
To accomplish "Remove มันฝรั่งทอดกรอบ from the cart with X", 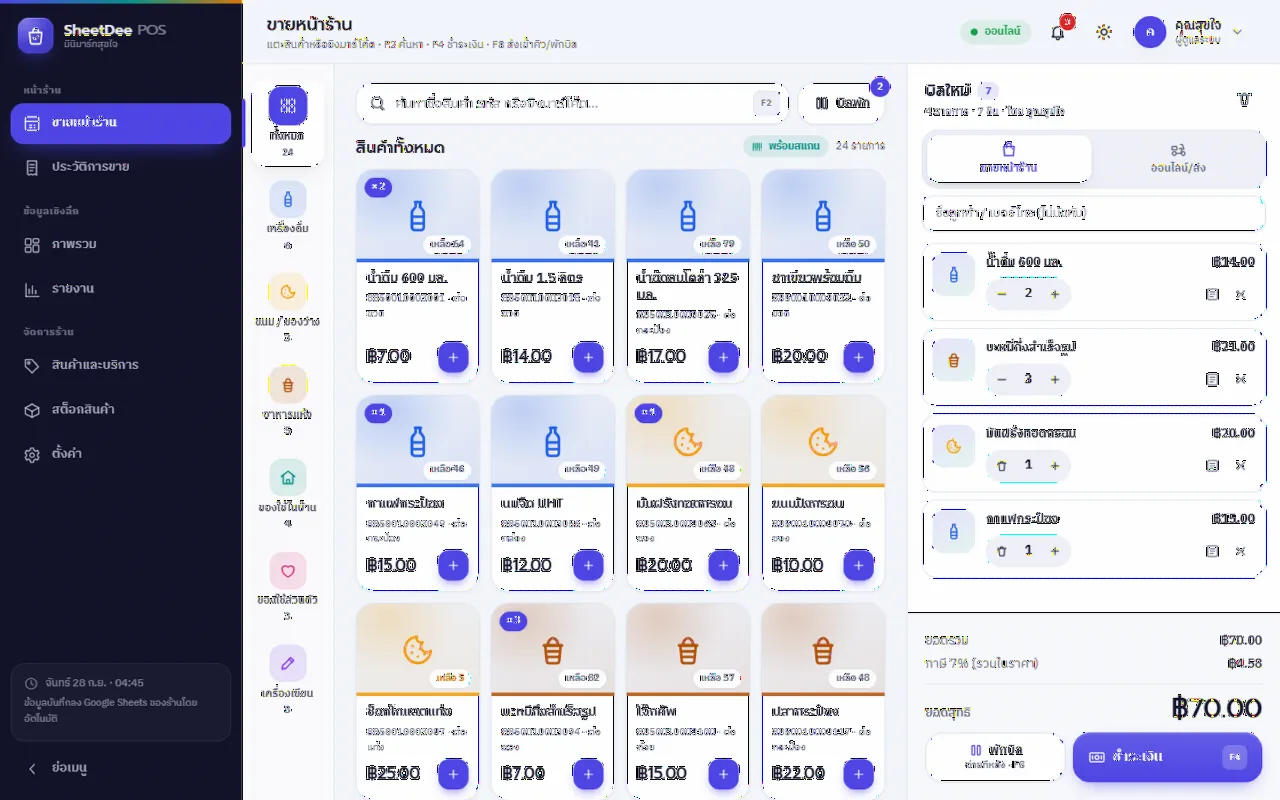I will pyautogui.click(x=1240, y=465).
